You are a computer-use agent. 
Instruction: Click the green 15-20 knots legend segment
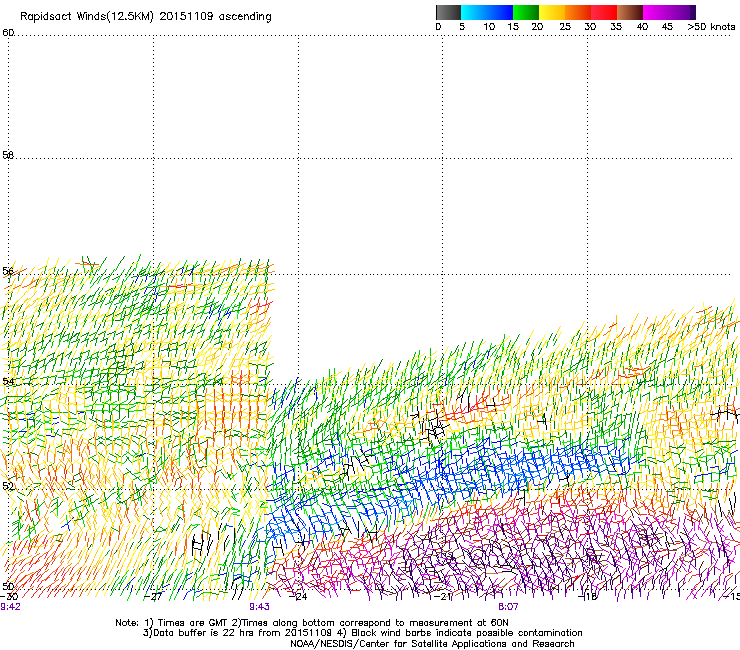pos(526,12)
